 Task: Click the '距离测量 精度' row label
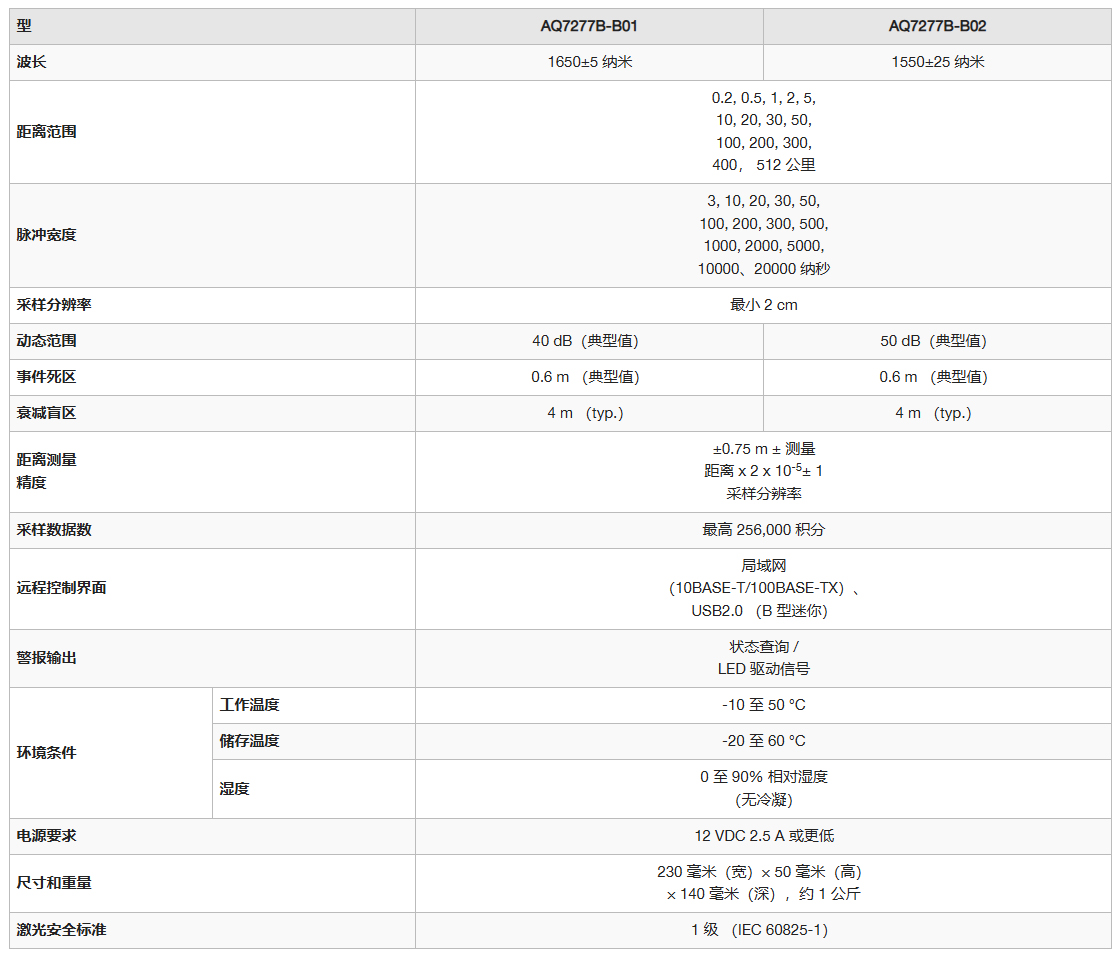[x=46, y=471]
